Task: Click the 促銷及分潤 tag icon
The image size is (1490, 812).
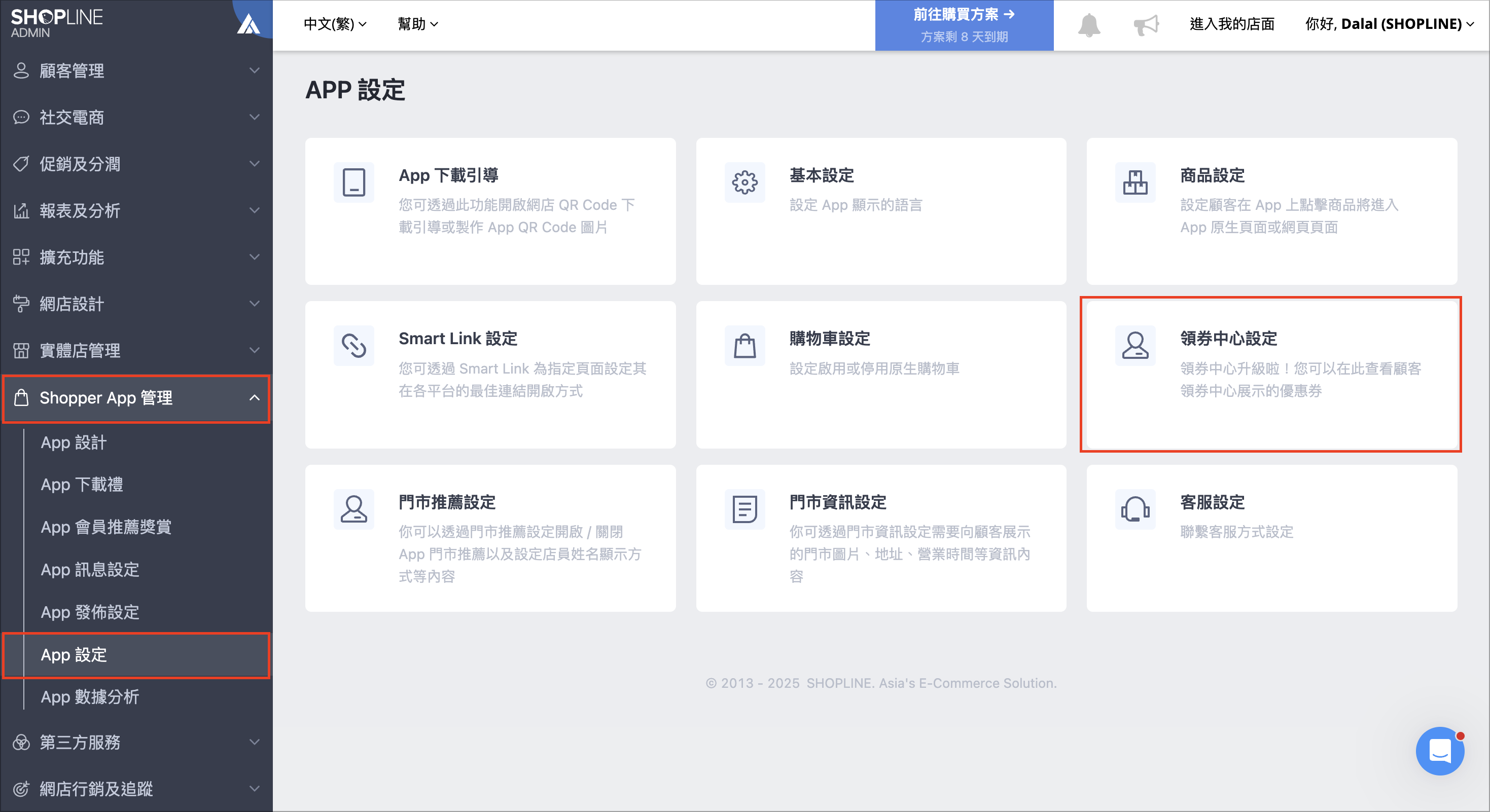Action: click(21, 164)
